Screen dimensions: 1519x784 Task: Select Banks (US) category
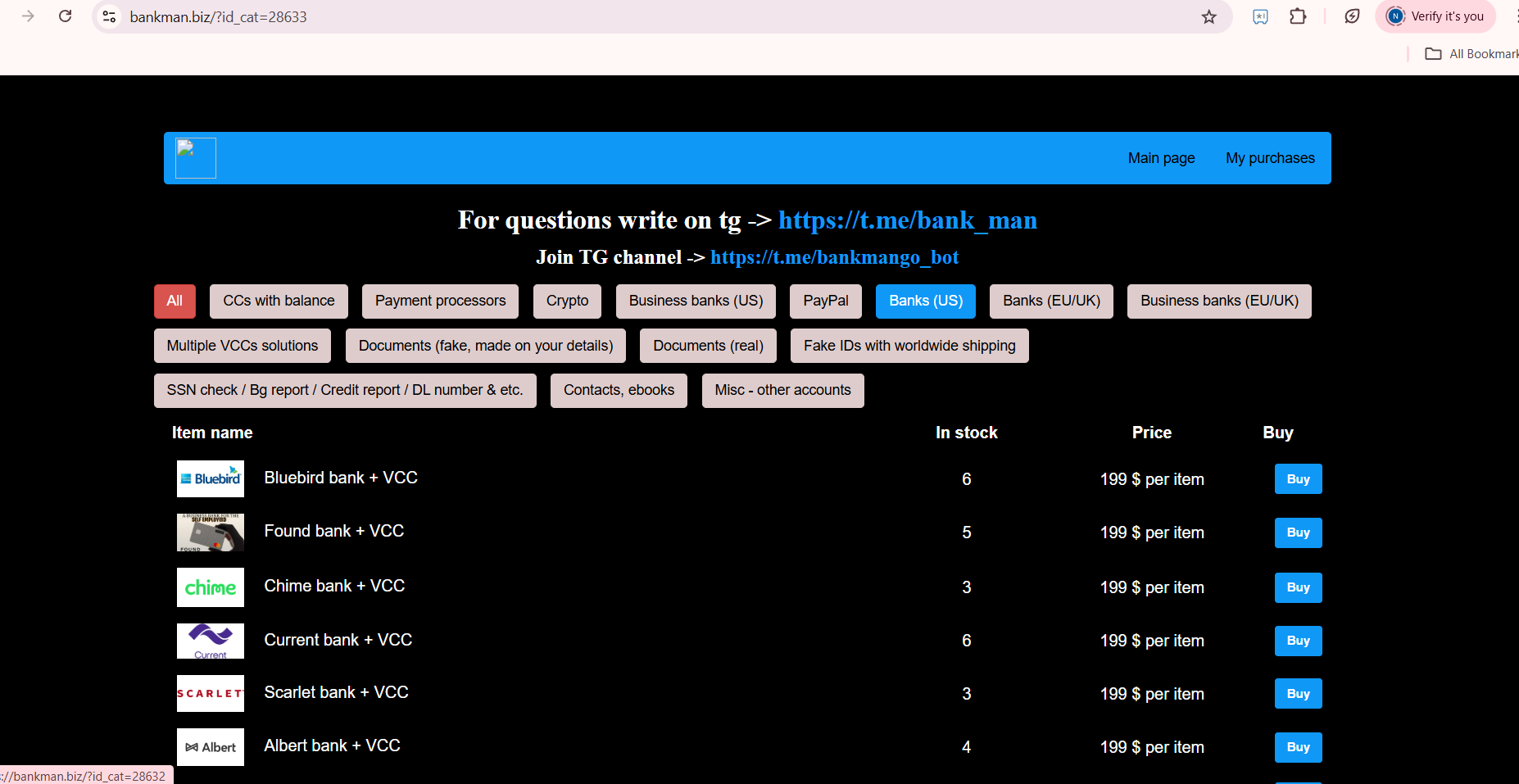pyautogui.click(x=926, y=301)
